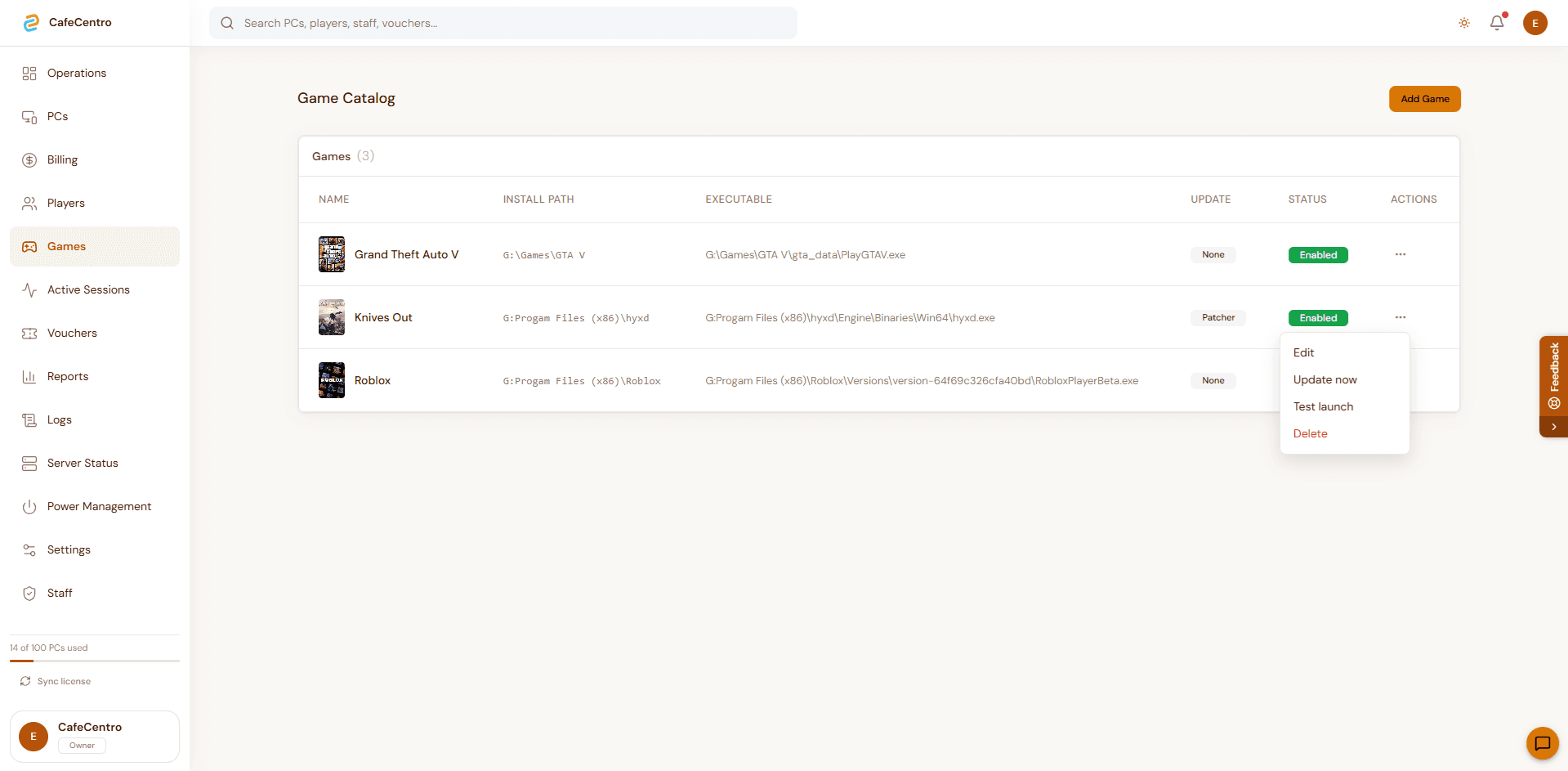1568x771 pixels.
Task: Select Update now in the menu
Action: tap(1345, 379)
